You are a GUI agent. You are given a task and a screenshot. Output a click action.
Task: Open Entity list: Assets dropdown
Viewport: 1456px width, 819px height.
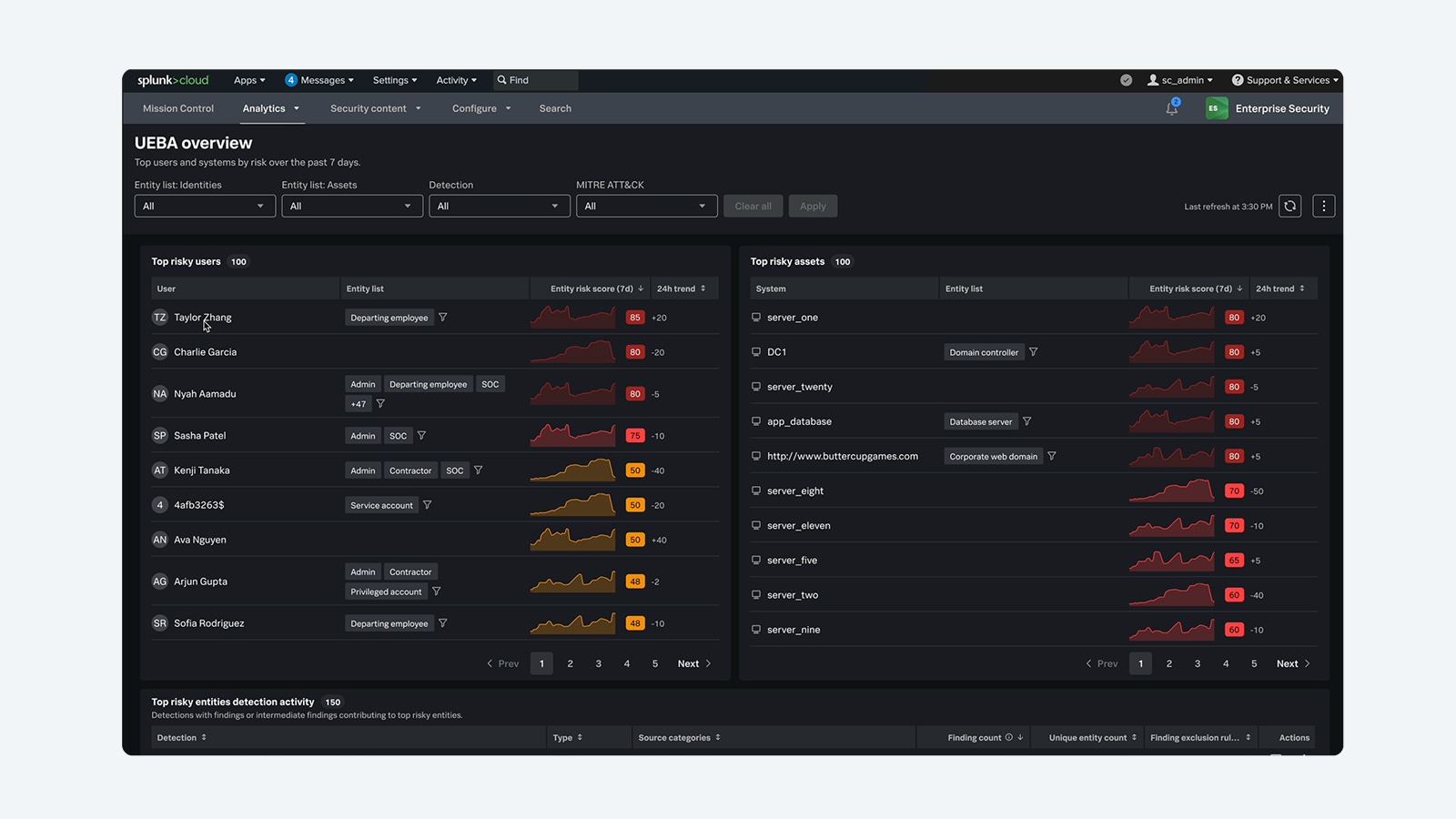pyautogui.click(x=352, y=207)
